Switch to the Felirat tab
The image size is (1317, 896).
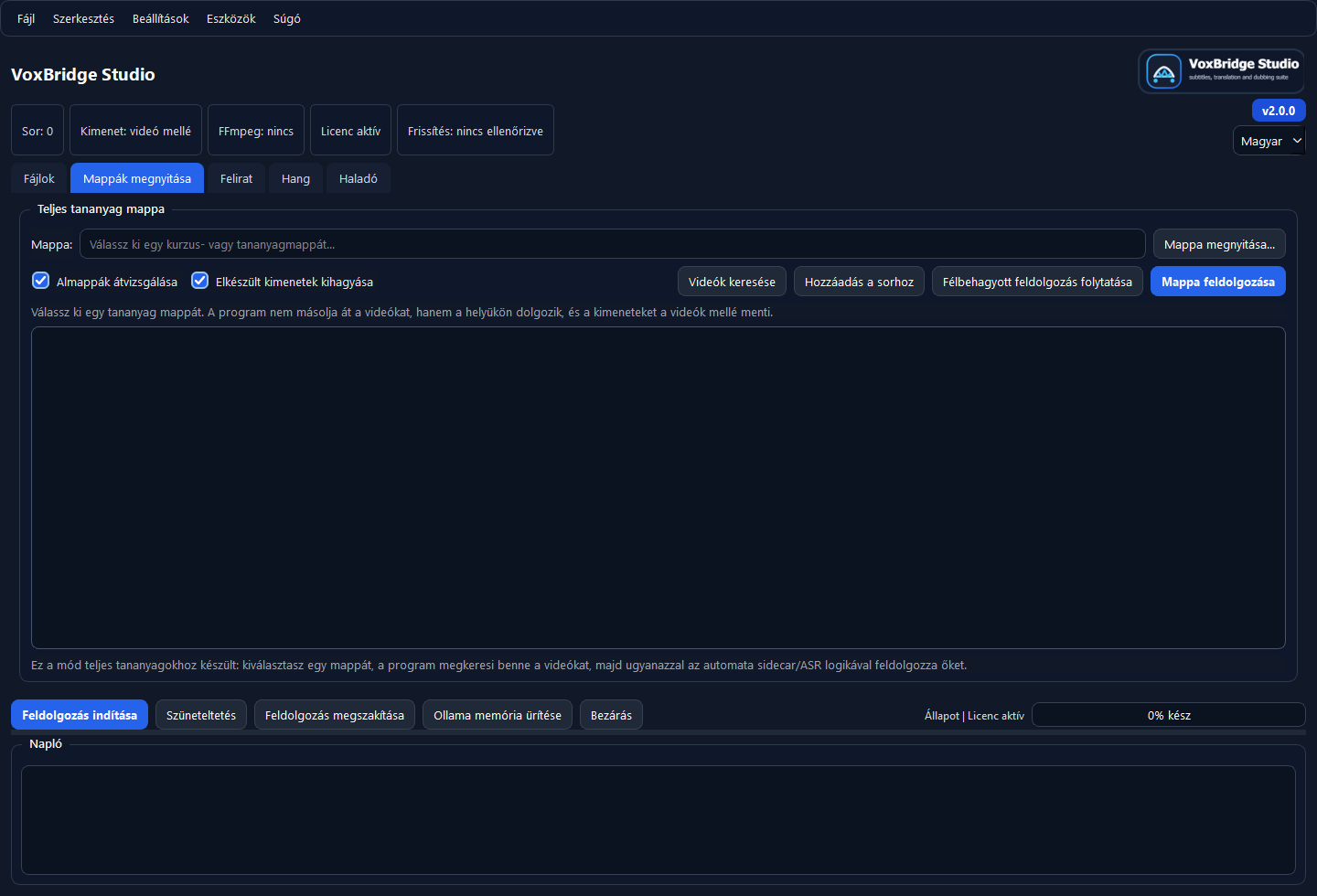click(x=236, y=178)
